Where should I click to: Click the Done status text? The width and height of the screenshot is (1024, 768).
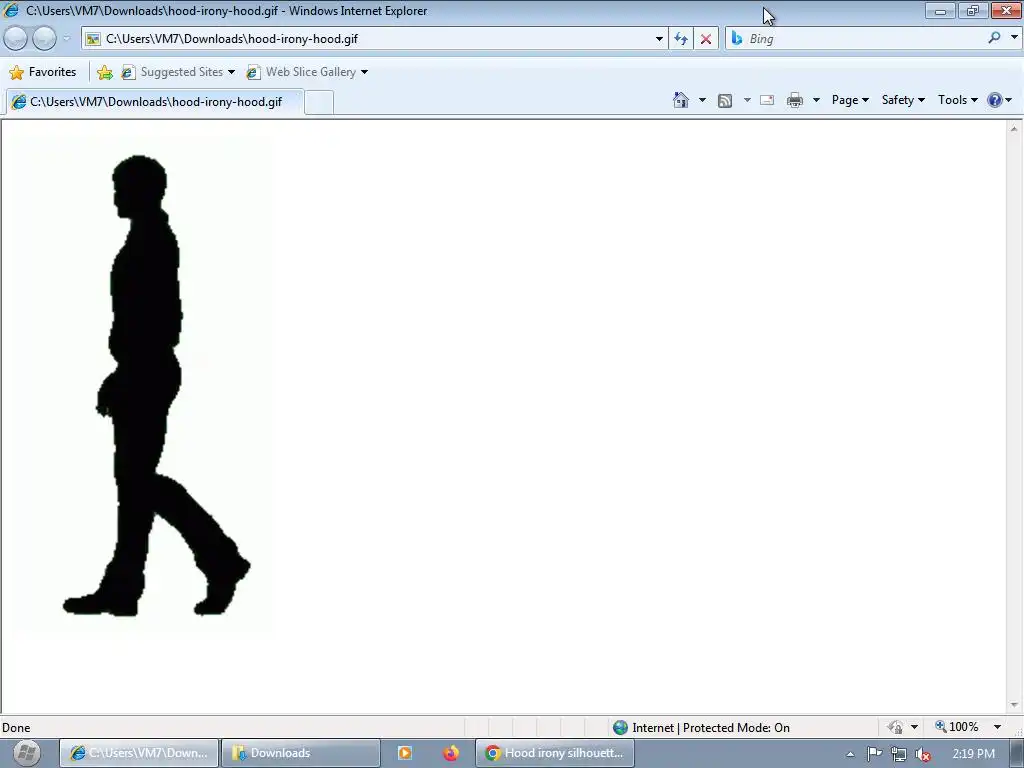pos(16,728)
